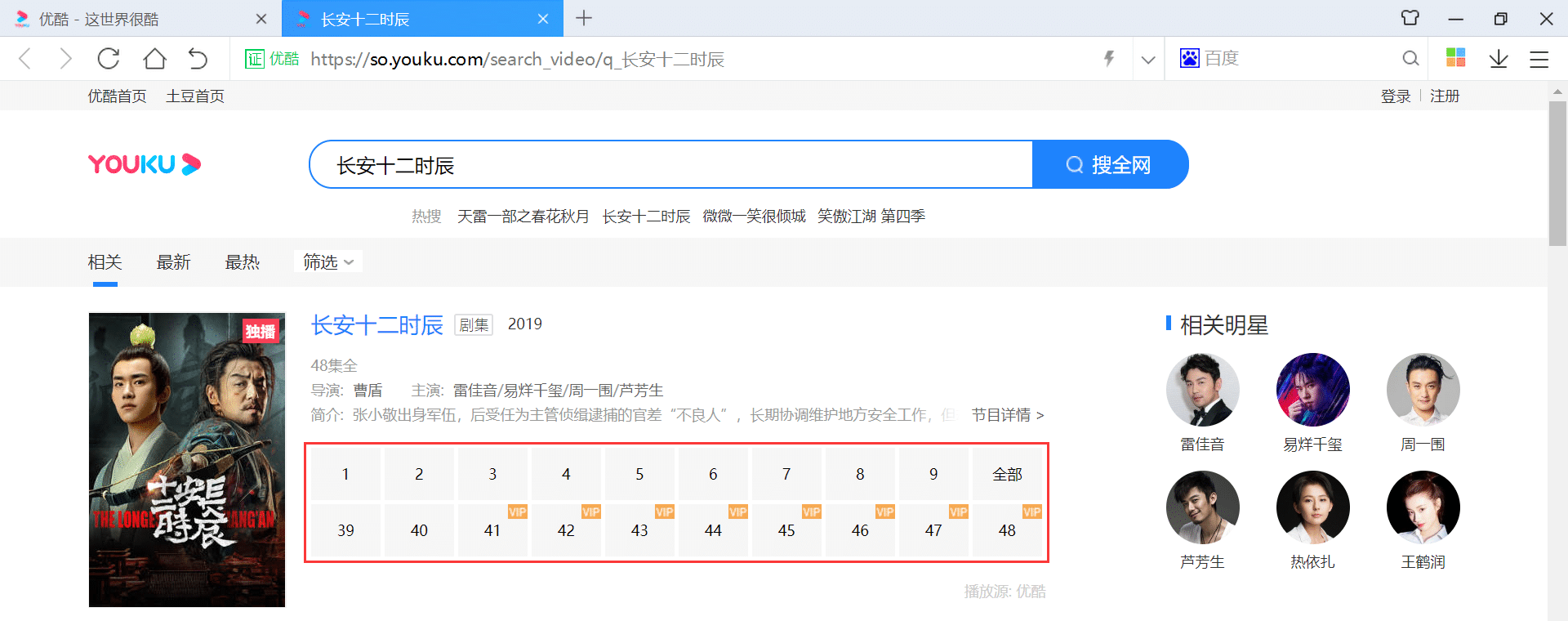Image resolution: width=1568 pixels, height=621 pixels.
Task: Open the 长安十二时辰 title link
Action: click(376, 325)
